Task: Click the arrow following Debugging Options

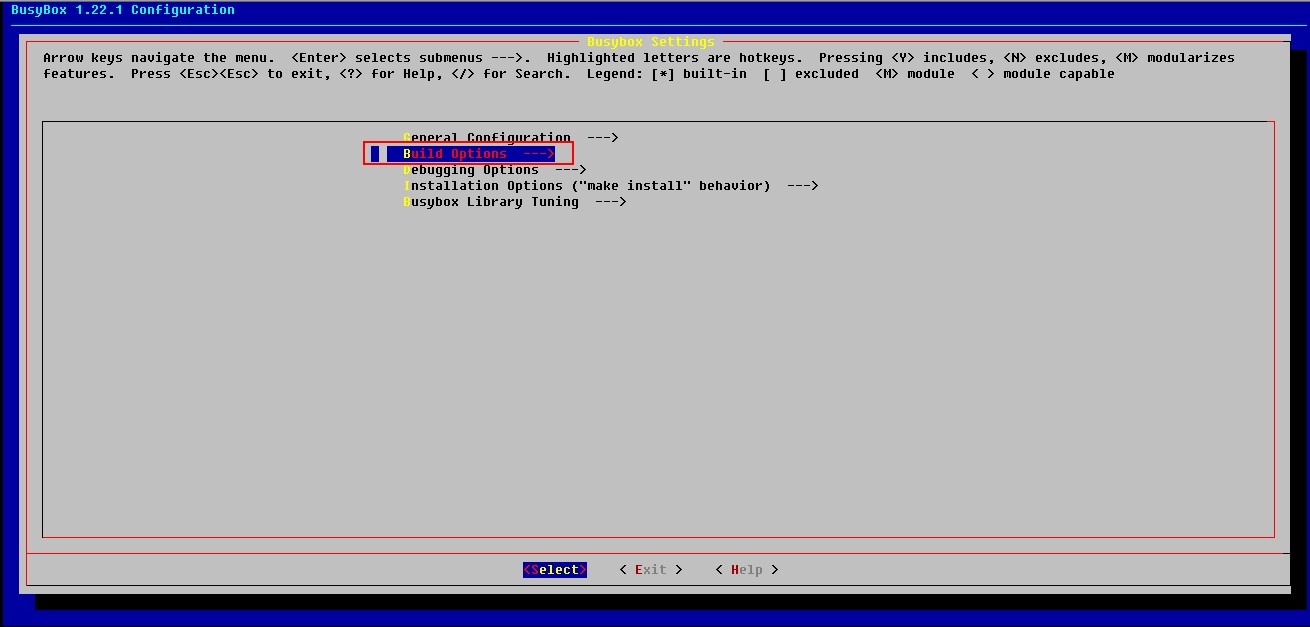Action: [x=570, y=170]
